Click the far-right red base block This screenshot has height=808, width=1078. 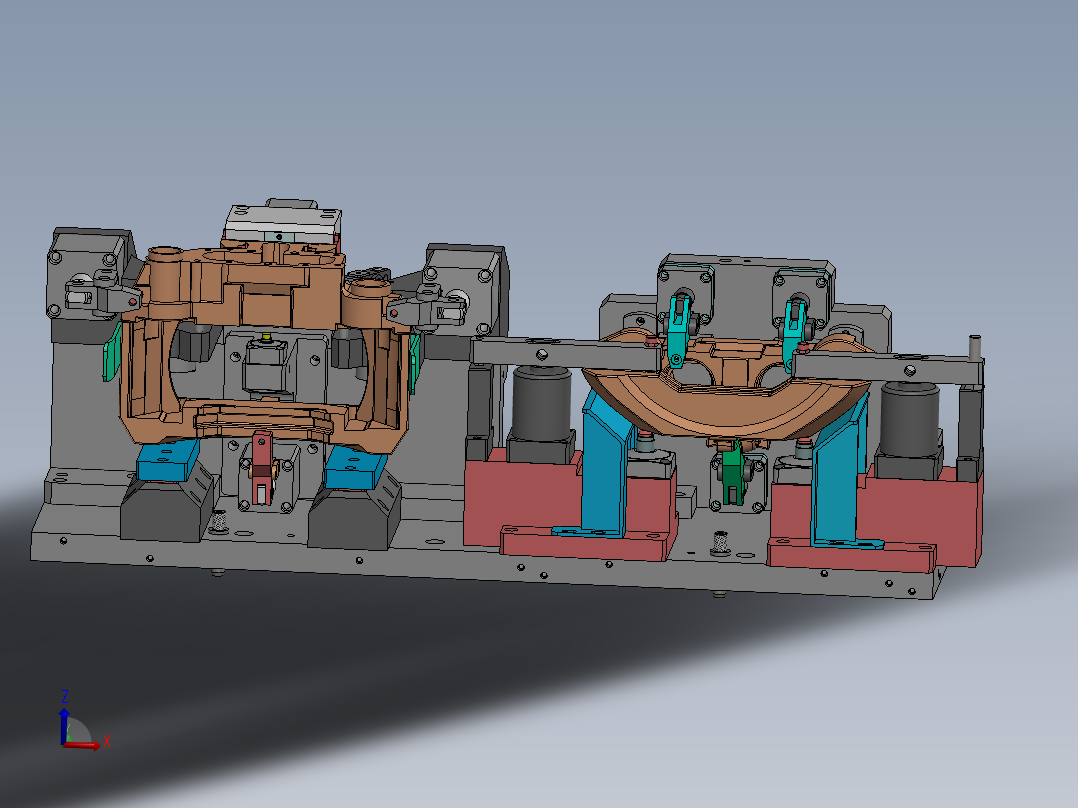(x=914, y=517)
